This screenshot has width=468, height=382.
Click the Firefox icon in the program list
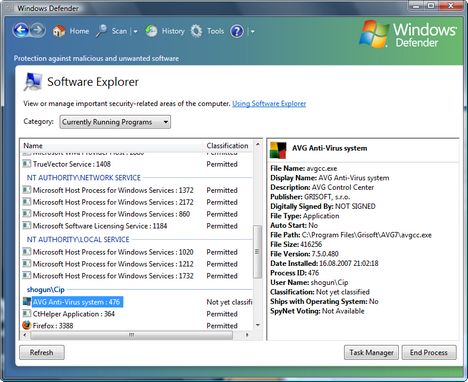click(27, 325)
